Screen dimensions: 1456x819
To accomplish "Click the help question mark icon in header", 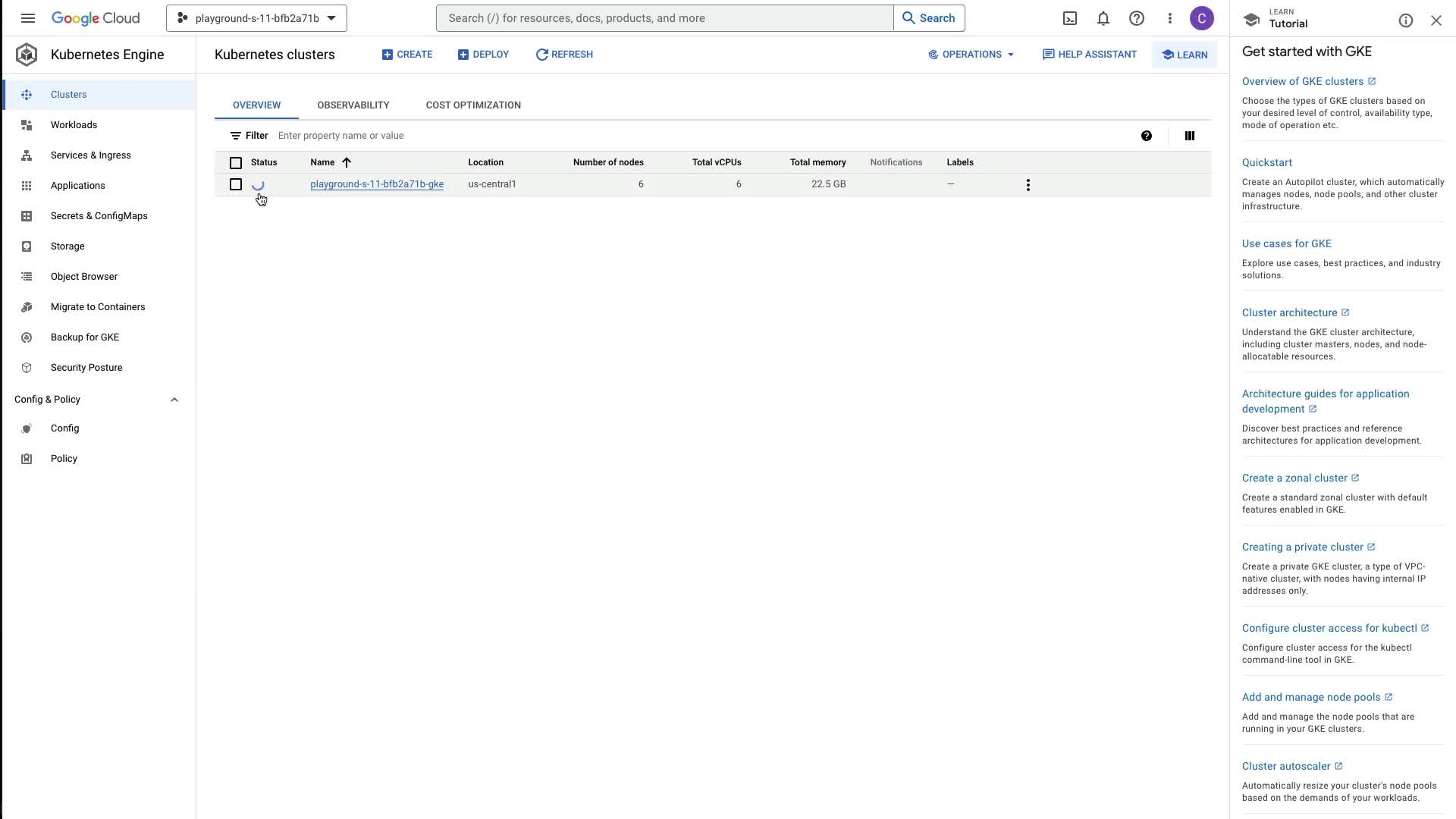I will coord(1136,18).
